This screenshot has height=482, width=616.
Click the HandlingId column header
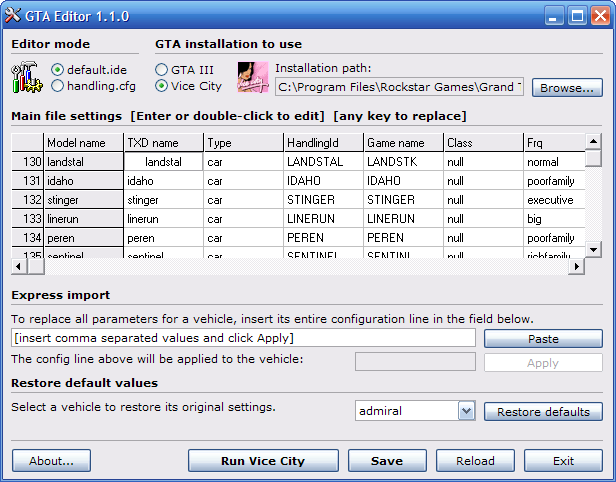pos(324,142)
